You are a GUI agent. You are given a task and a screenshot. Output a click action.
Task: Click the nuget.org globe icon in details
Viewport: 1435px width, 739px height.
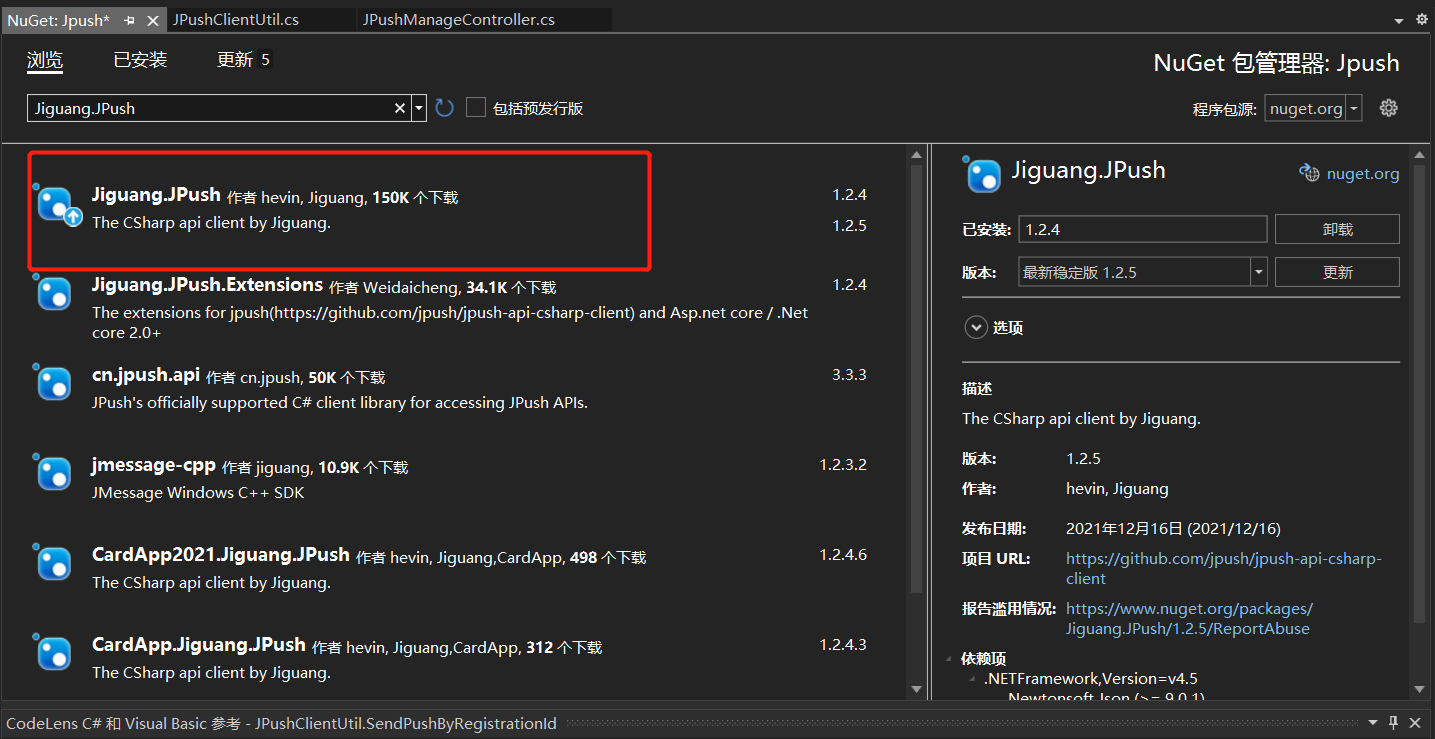pos(1309,173)
